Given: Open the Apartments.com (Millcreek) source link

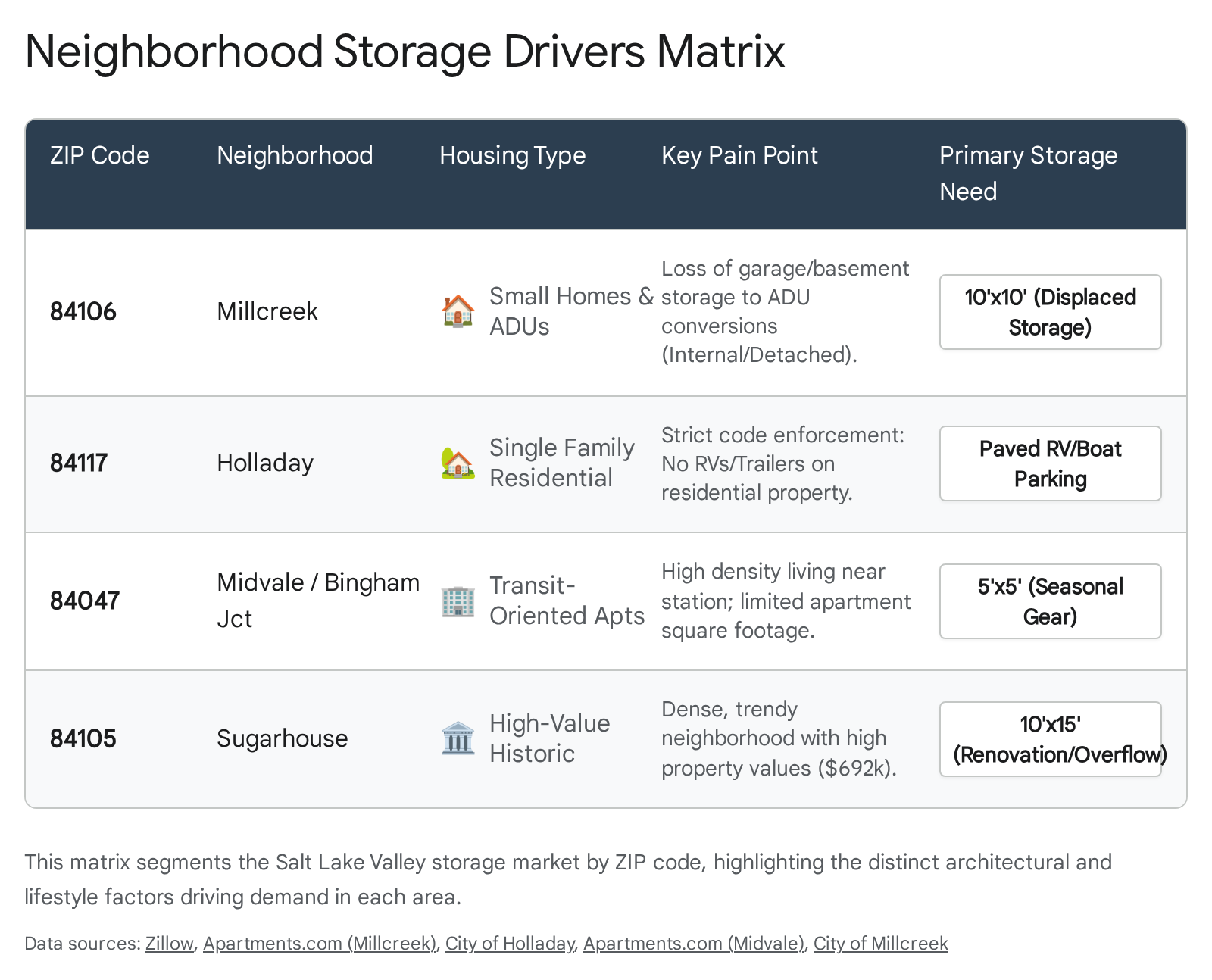Looking at the screenshot, I should click(x=320, y=944).
